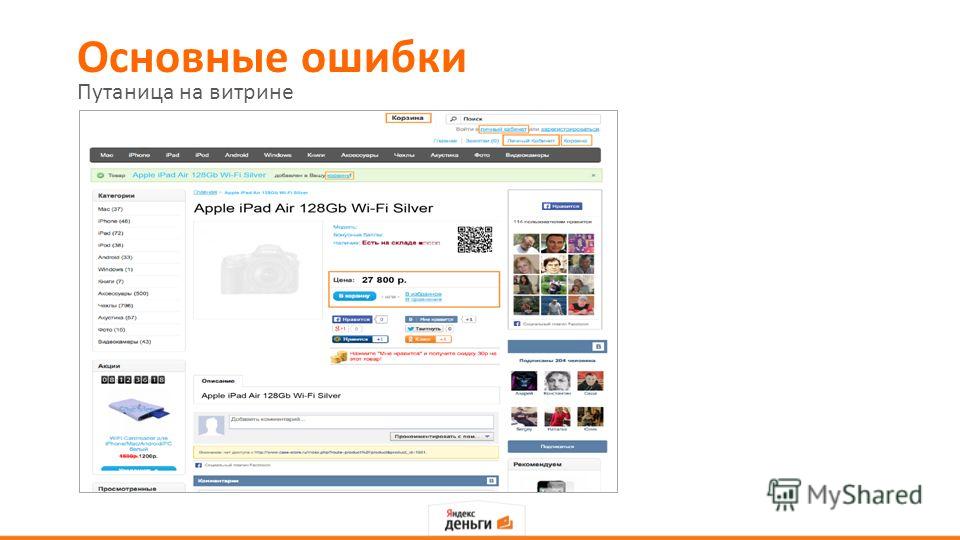Click the camera placeholder product image

tap(258, 269)
